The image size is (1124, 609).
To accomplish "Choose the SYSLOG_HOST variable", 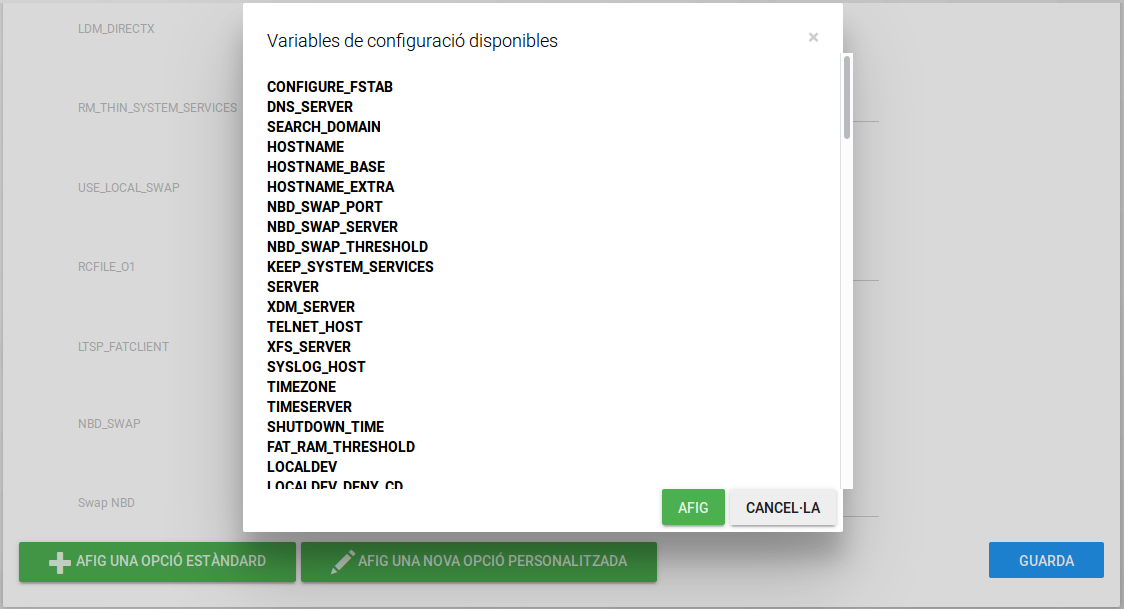I will pyautogui.click(x=316, y=367).
